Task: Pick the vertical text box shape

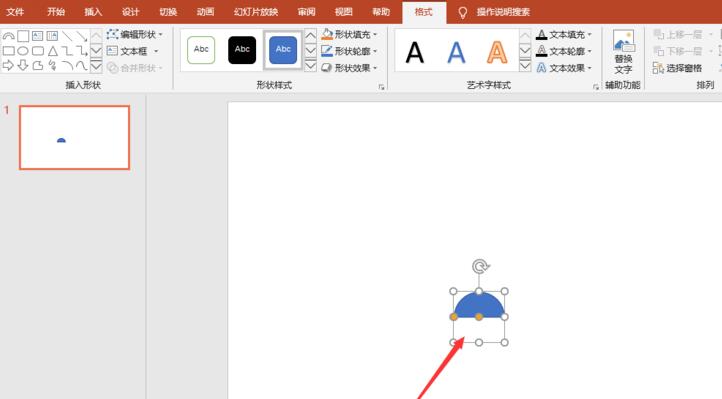Action: coord(52,36)
